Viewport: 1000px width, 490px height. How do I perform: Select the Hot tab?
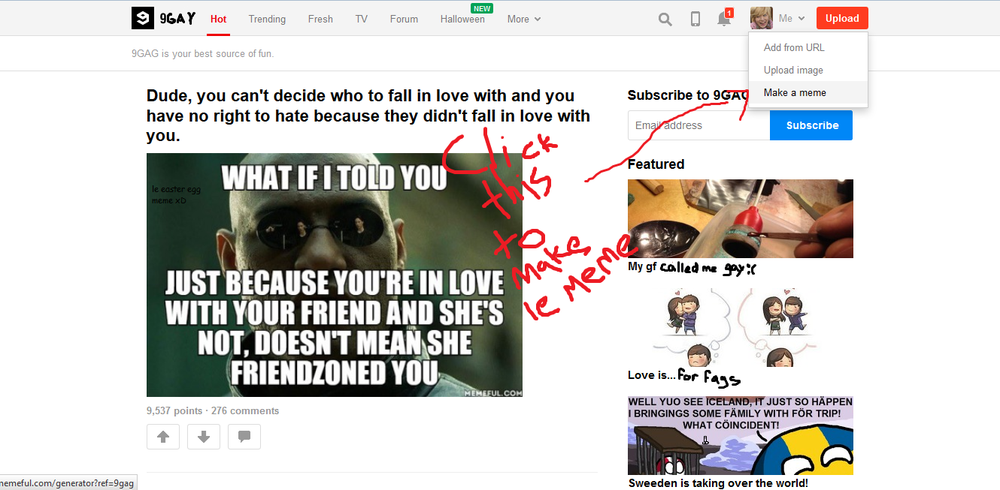(x=218, y=19)
